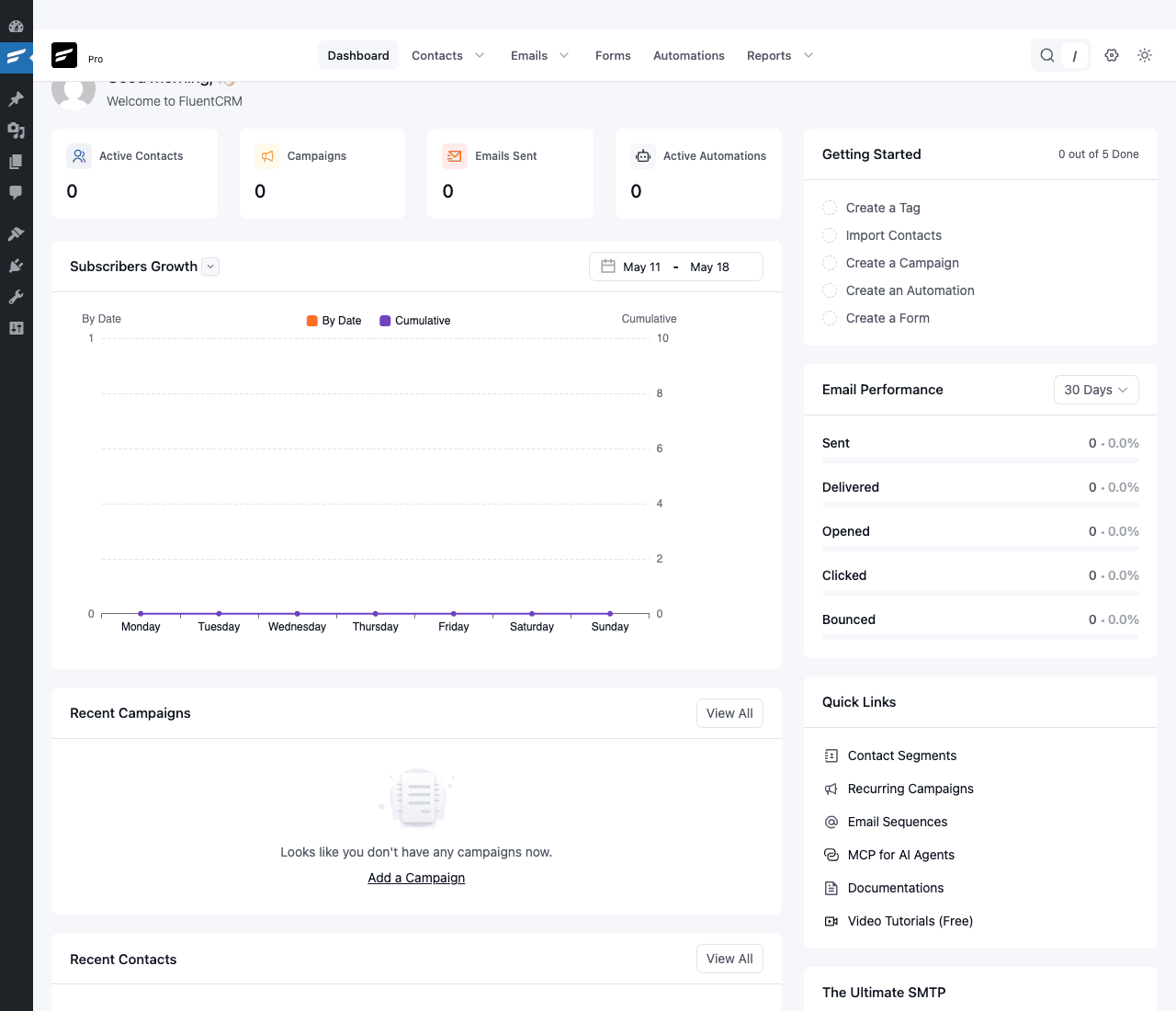Click the May 18 end date field
Viewport: 1176px width, 1011px height.
pyautogui.click(x=710, y=267)
